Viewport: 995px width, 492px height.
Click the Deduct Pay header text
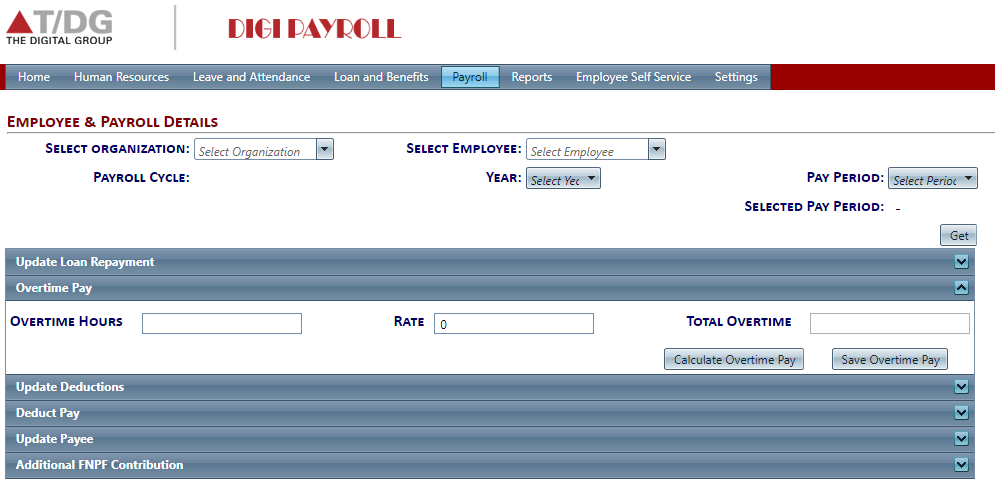coord(48,413)
